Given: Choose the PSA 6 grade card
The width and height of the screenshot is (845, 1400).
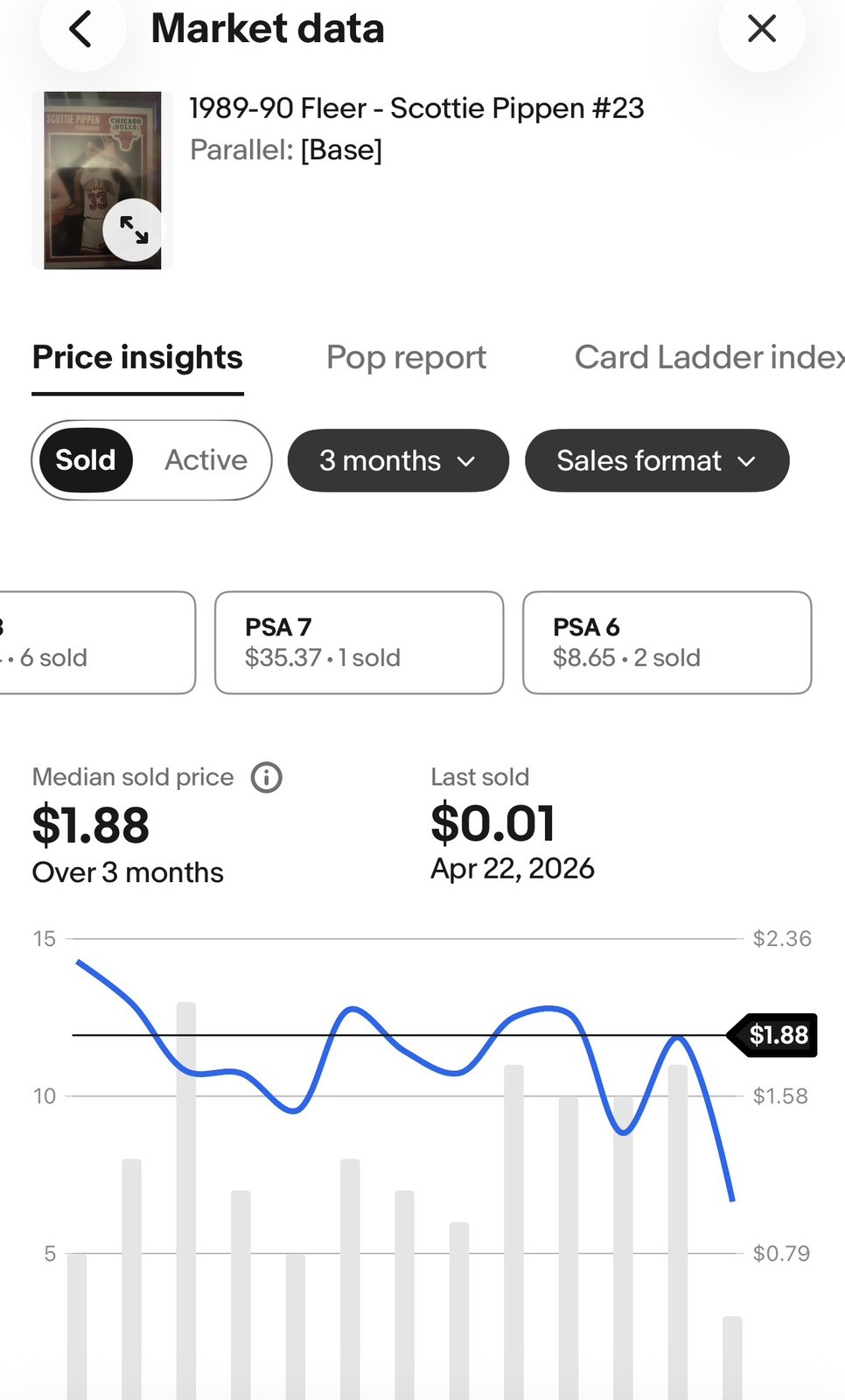Looking at the screenshot, I should [x=667, y=643].
